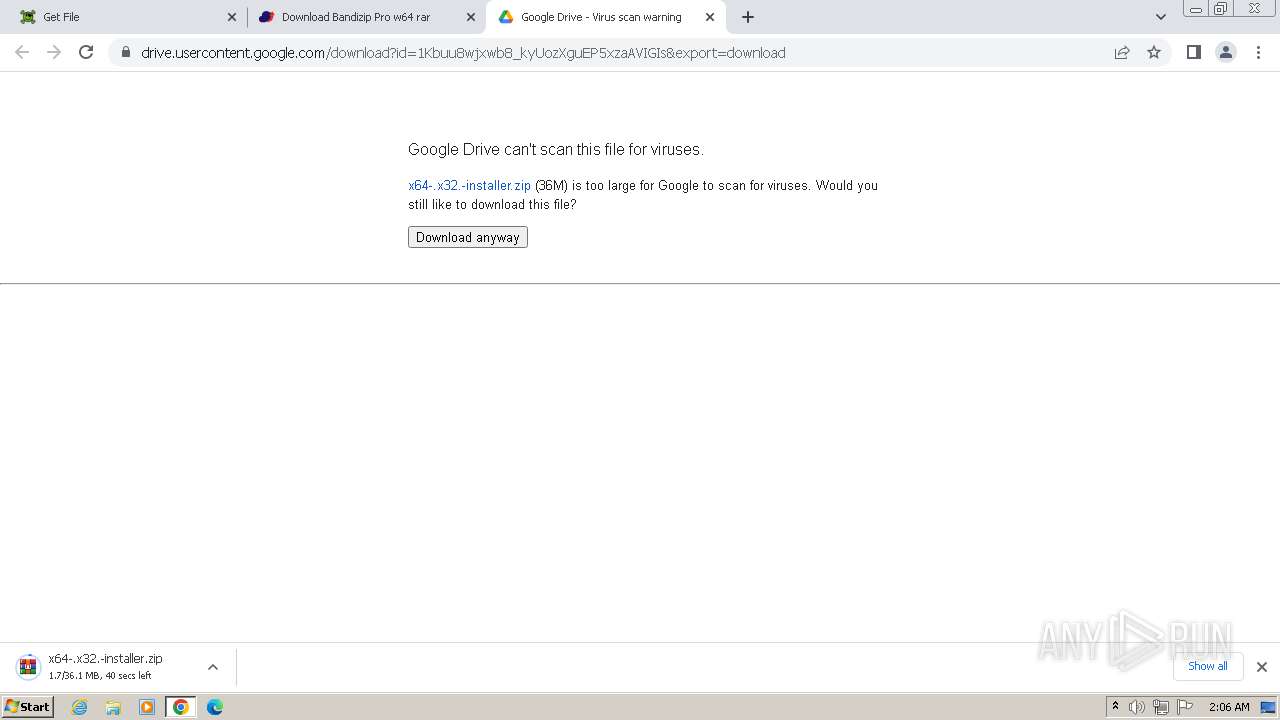The image size is (1280, 720).
Task: Expand the download item options chevron
Action: [212, 667]
